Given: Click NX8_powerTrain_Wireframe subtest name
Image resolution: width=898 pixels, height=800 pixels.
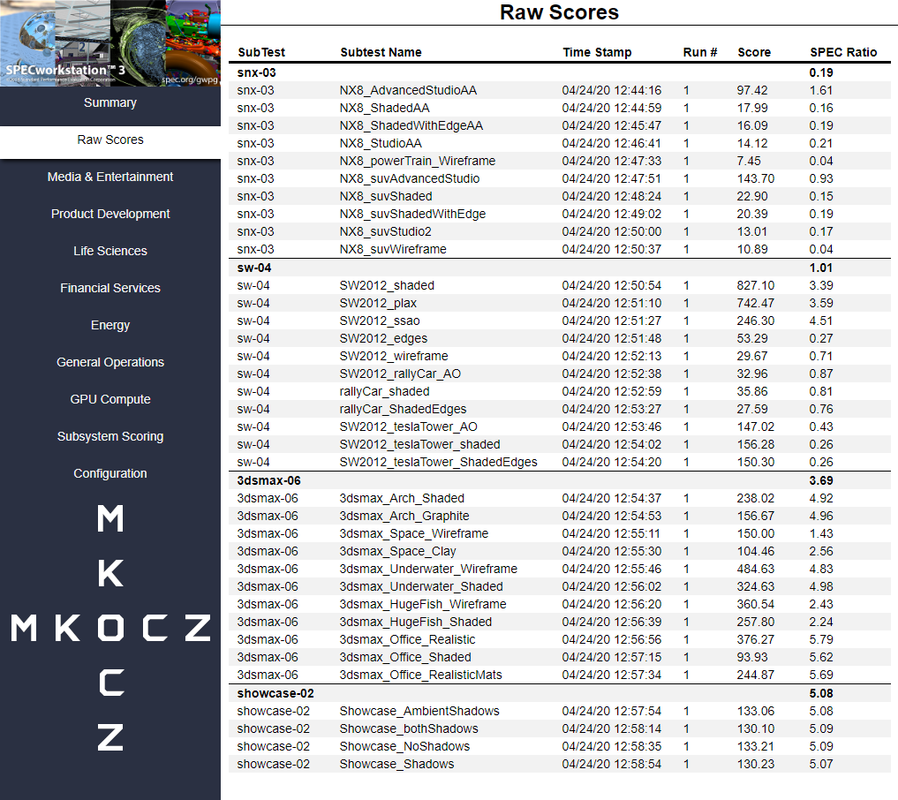Looking at the screenshot, I should tap(418, 161).
